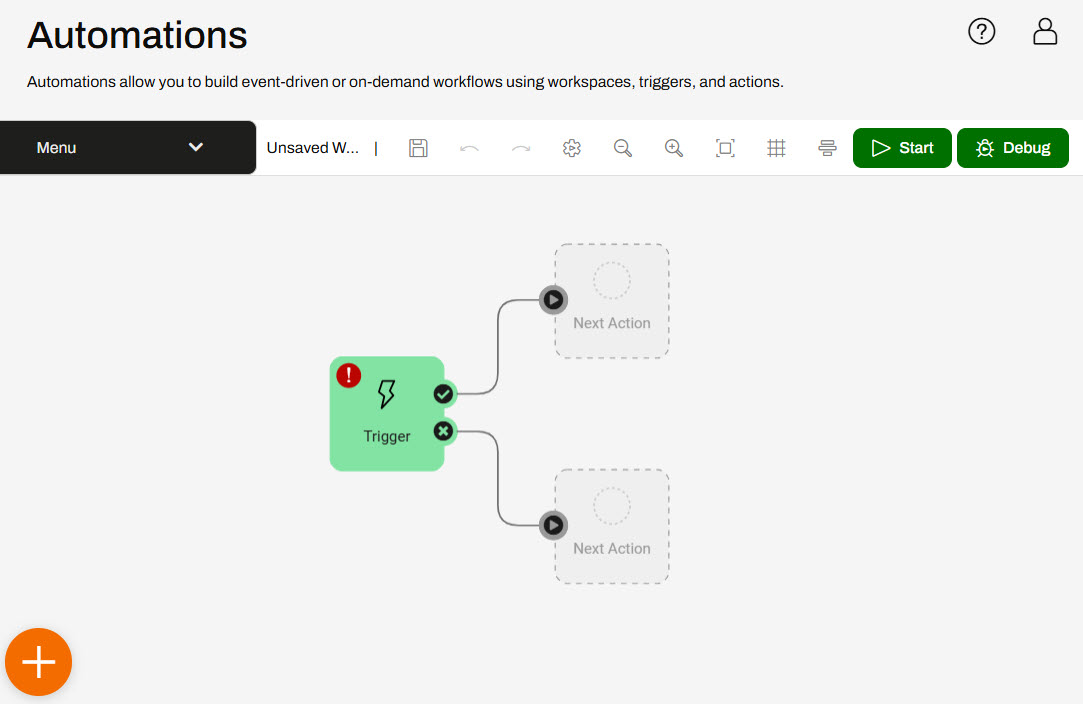Click the red error badge on Trigger
This screenshot has height=704, width=1083.
pos(348,375)
